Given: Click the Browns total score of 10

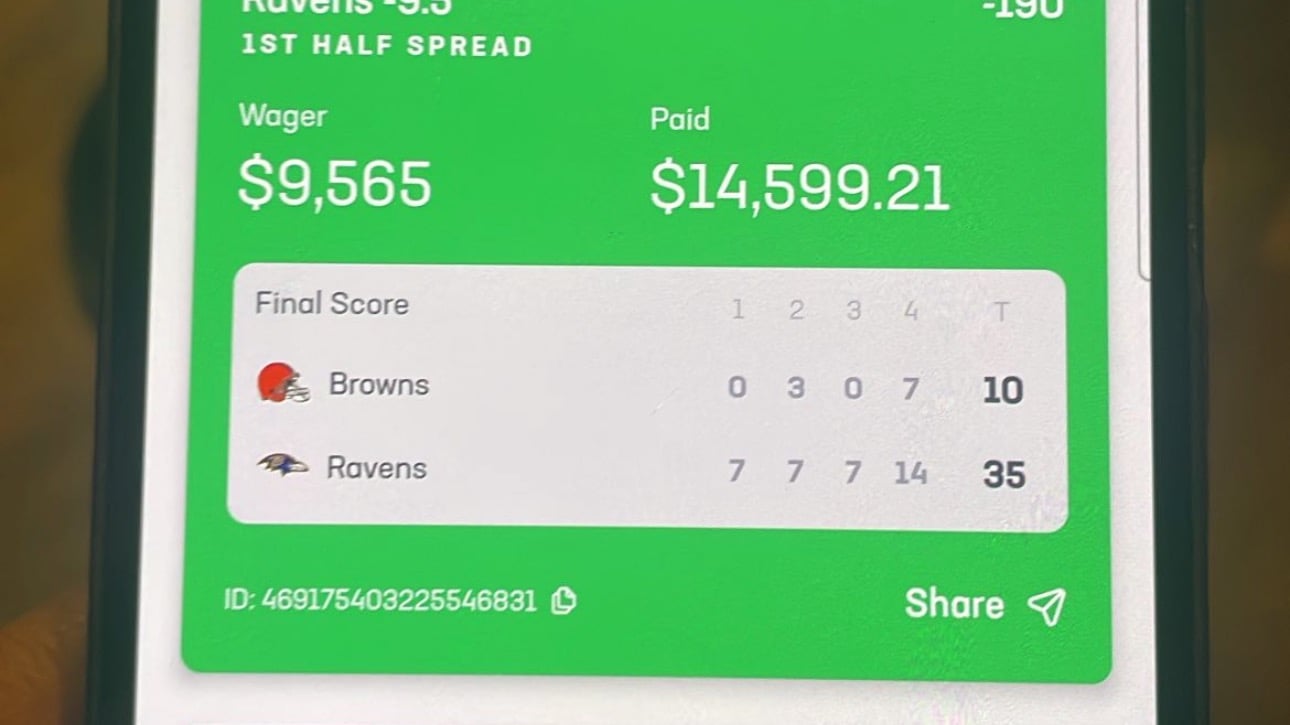Looking at the screenshot, I should tap(1002, 390).
